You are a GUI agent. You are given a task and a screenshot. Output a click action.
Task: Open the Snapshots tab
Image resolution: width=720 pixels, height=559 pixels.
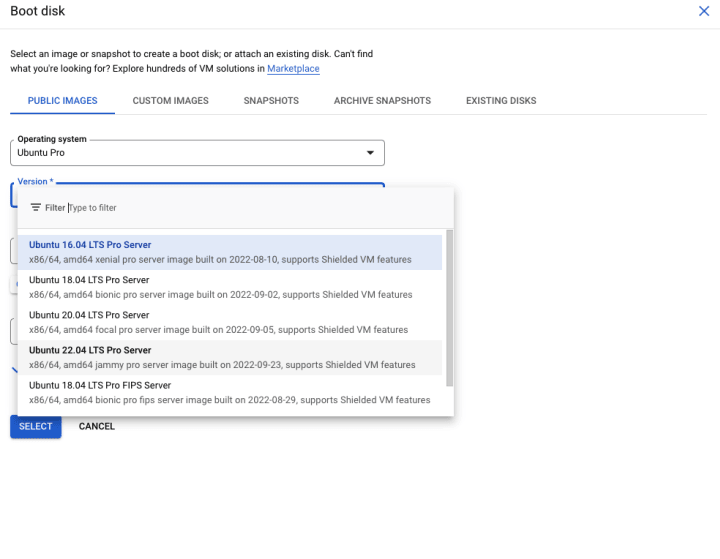click(x=271, y=101)
